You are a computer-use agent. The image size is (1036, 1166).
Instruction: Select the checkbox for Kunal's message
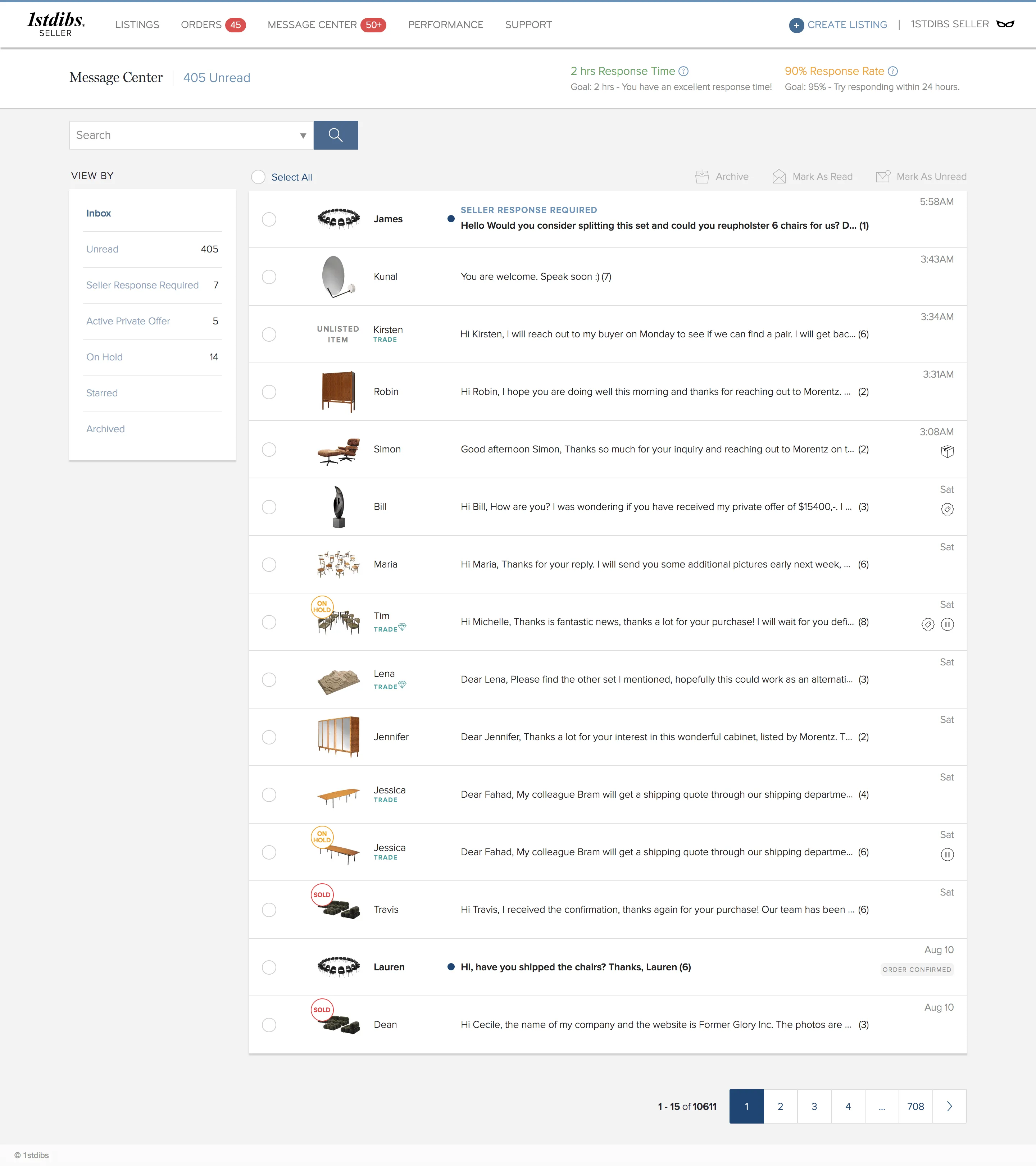(269, 277)
